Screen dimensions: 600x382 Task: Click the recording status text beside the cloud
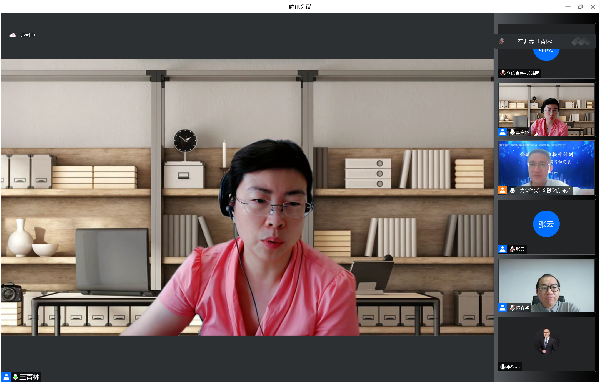click(x=28, y=35)
